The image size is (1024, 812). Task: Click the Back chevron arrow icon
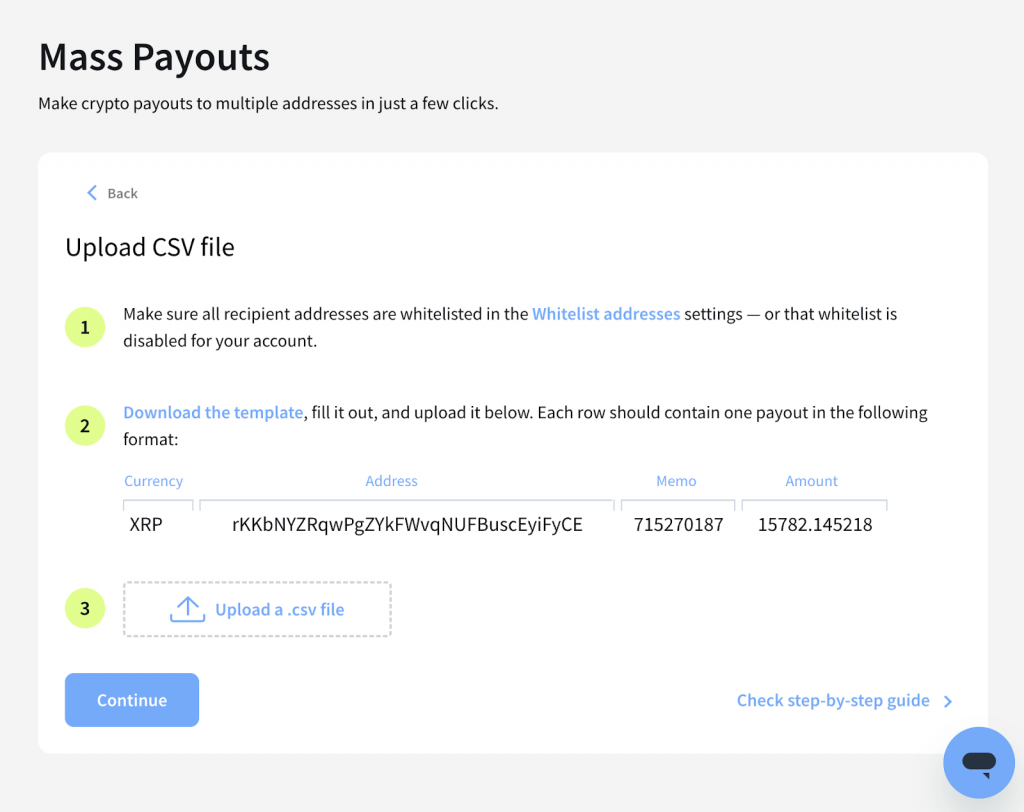[x=92, y=193]
